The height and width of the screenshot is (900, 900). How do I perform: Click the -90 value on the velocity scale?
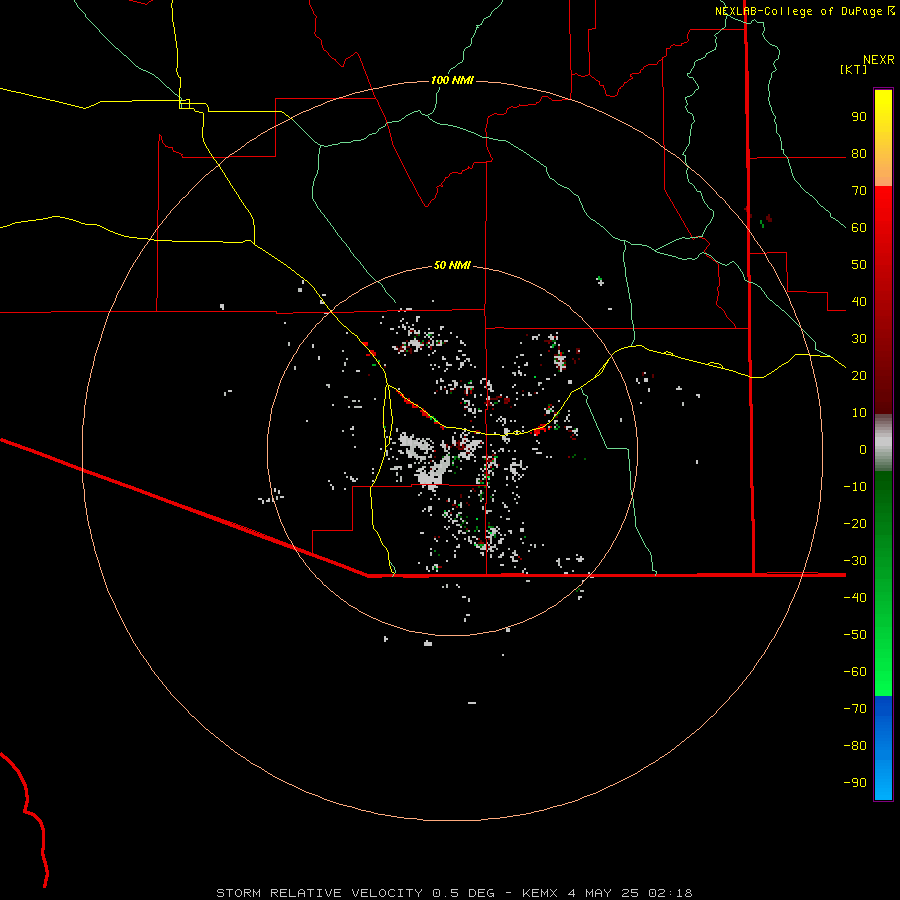click(855, 782)
